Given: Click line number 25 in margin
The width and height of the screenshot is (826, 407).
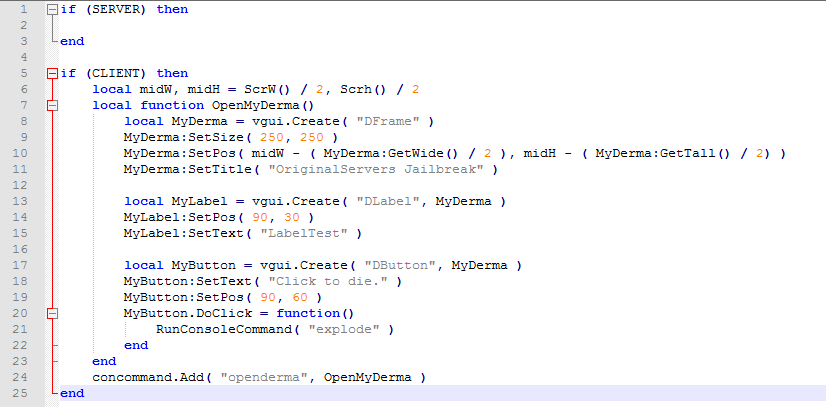Looking at the screenshot, I should click(x=19, y=393).
